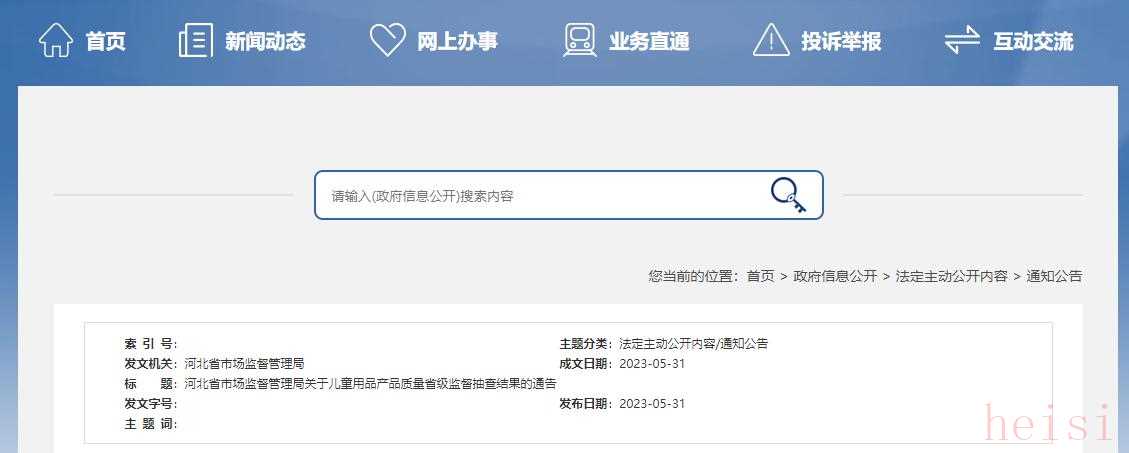Select 互动交流 in the navigation bar
1129x453 pixels.
click(x=1033, y=41)
